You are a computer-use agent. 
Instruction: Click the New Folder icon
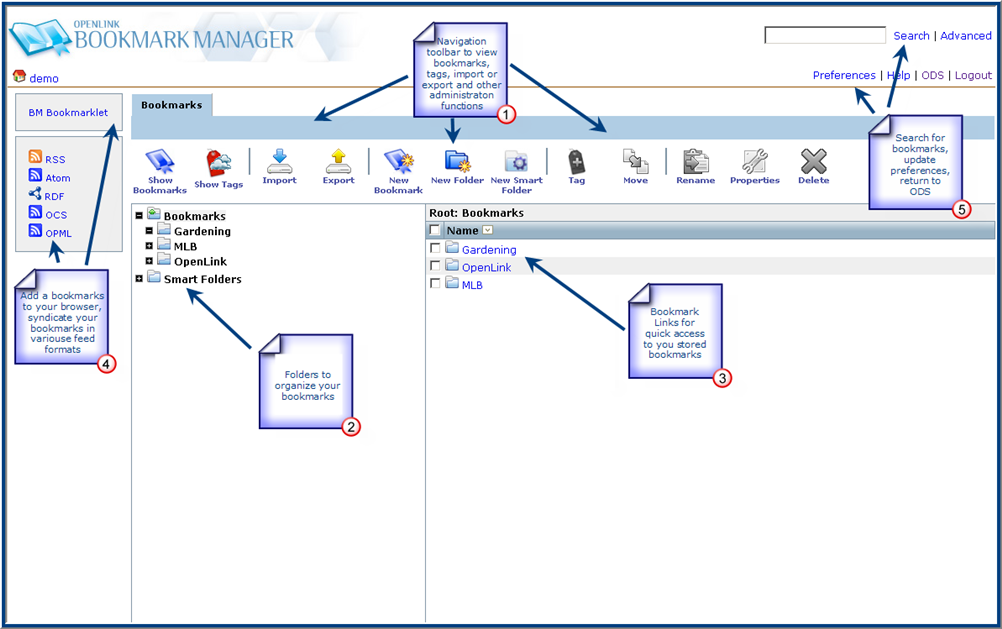(458, 161)
